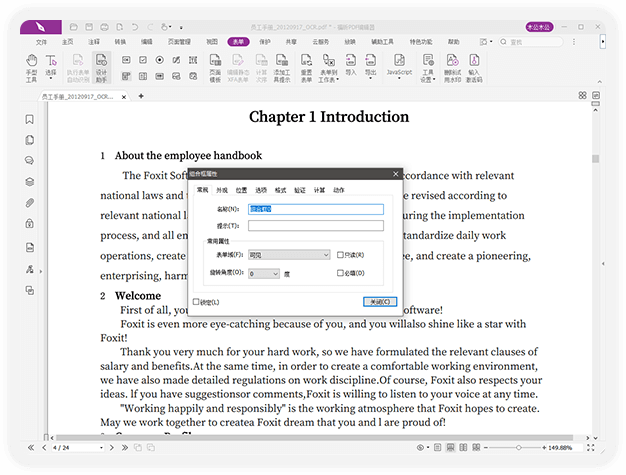Click the Tooltip (提示) input field
This screenshot has height=475, width=626.
point(316,226)
